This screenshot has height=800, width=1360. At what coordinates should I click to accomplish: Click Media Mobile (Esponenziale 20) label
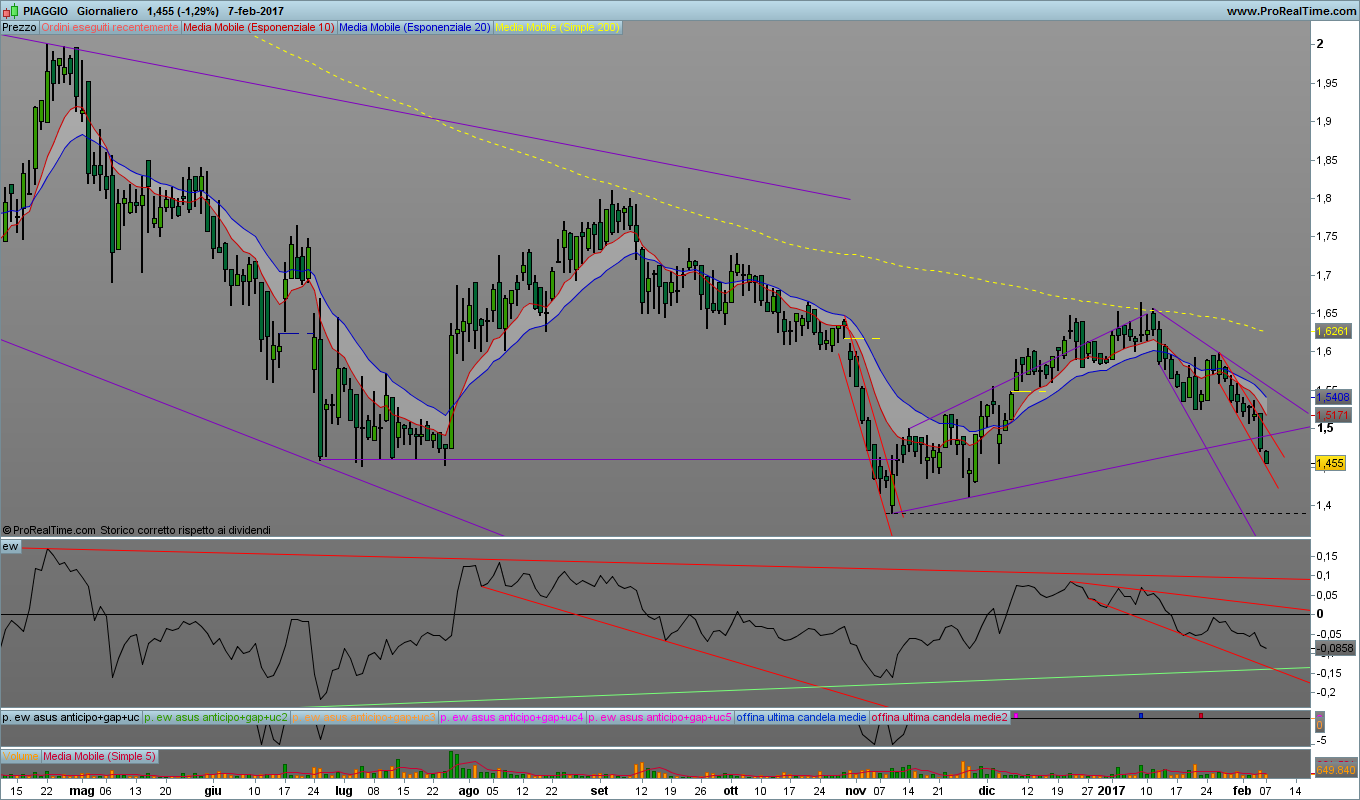click(415, 28)
